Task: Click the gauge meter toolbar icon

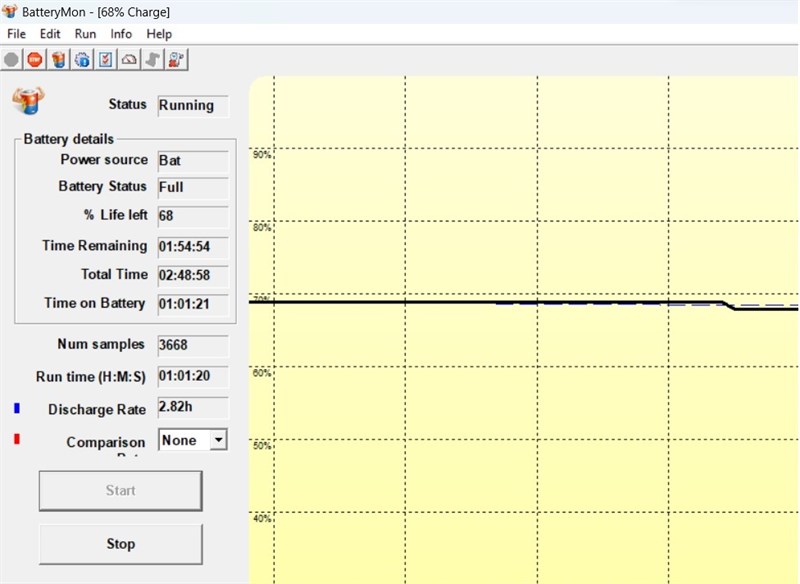Action: (129, 60)
